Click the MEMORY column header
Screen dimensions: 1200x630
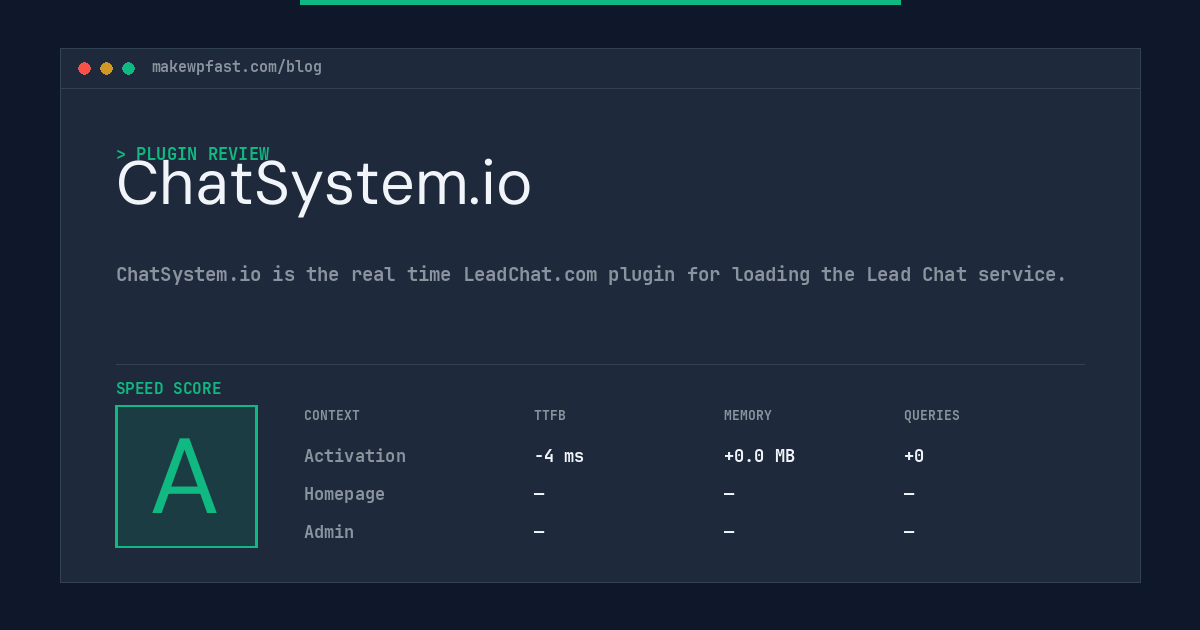coord(748,416)
